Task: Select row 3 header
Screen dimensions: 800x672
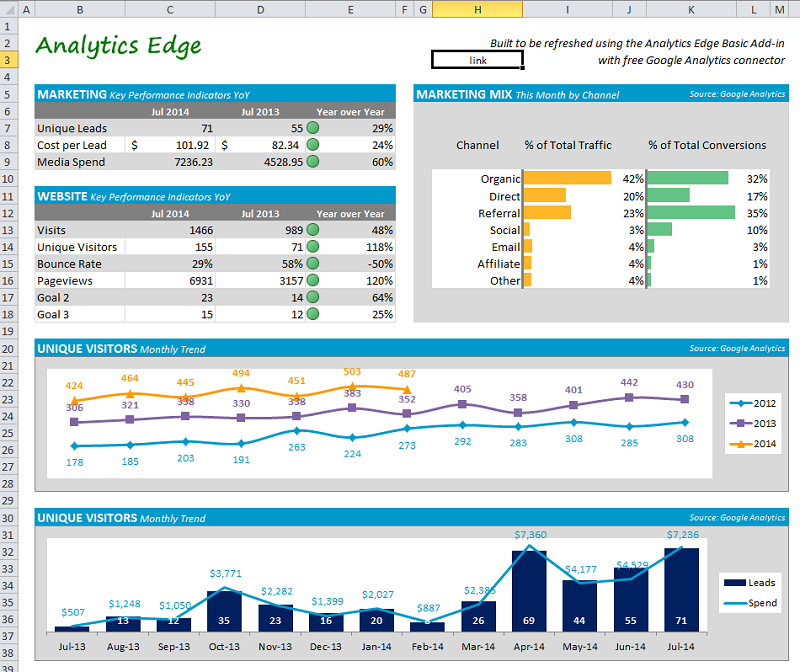Action: point(8,60)
